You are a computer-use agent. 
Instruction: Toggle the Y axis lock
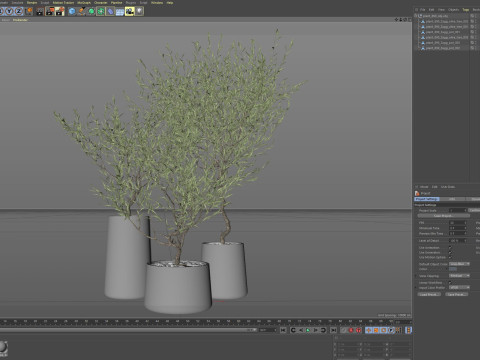9,11
